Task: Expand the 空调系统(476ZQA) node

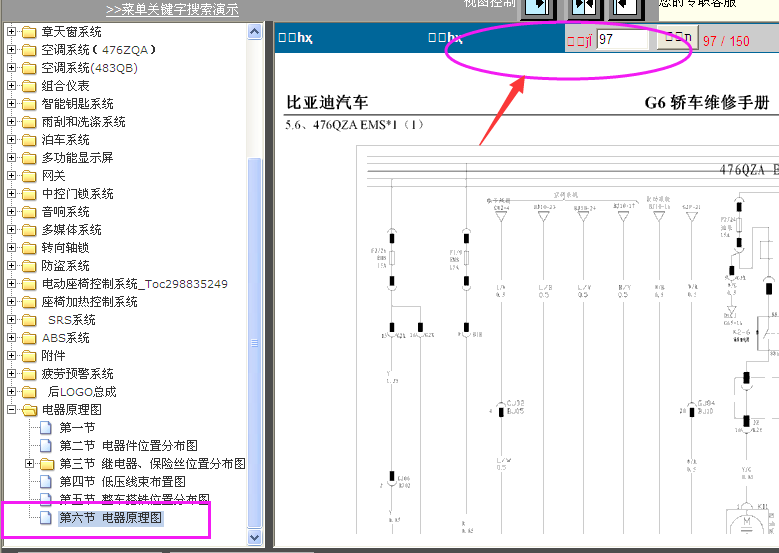Action: point(11,50)
